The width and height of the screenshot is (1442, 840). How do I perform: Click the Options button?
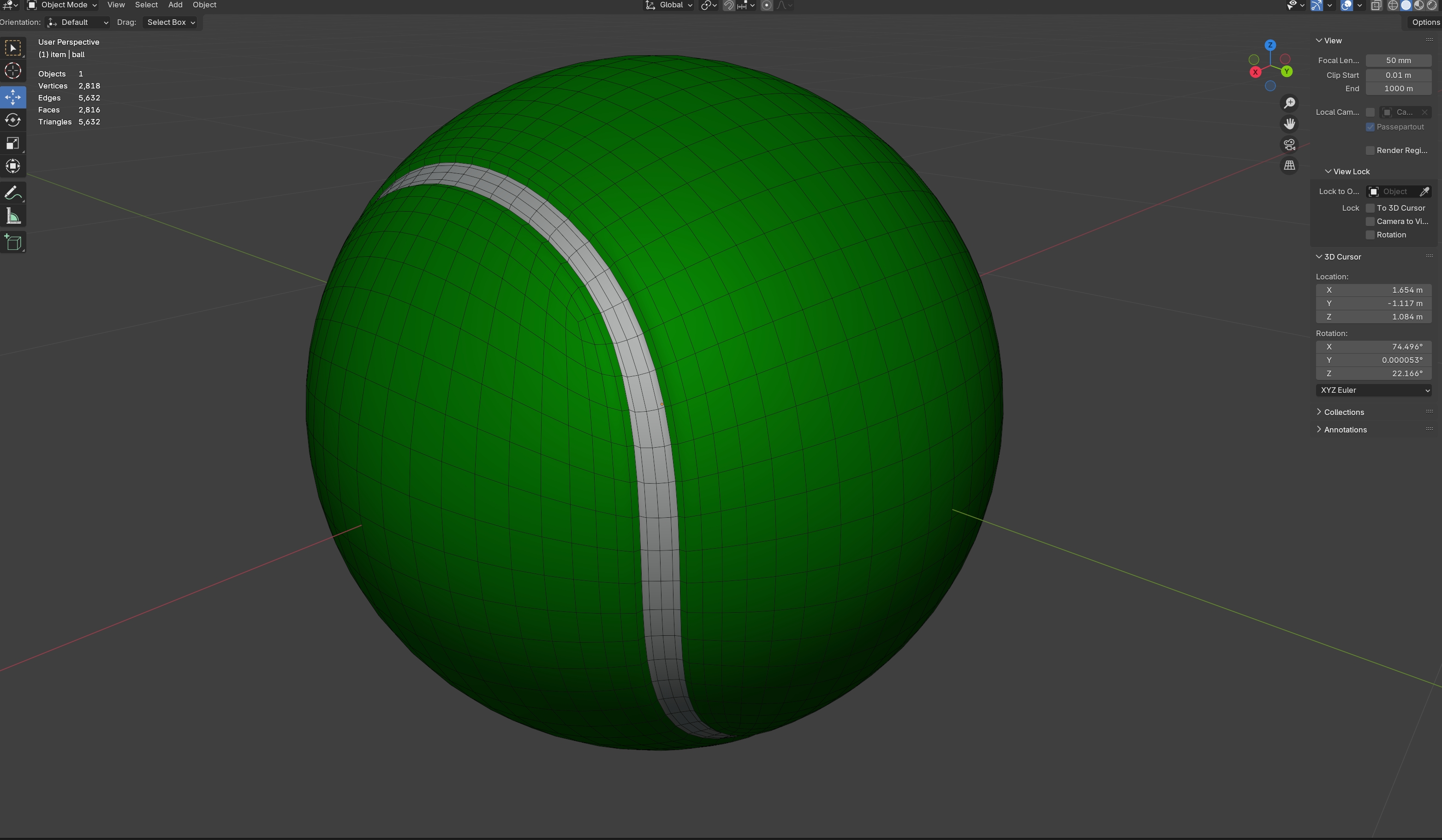1425,22
